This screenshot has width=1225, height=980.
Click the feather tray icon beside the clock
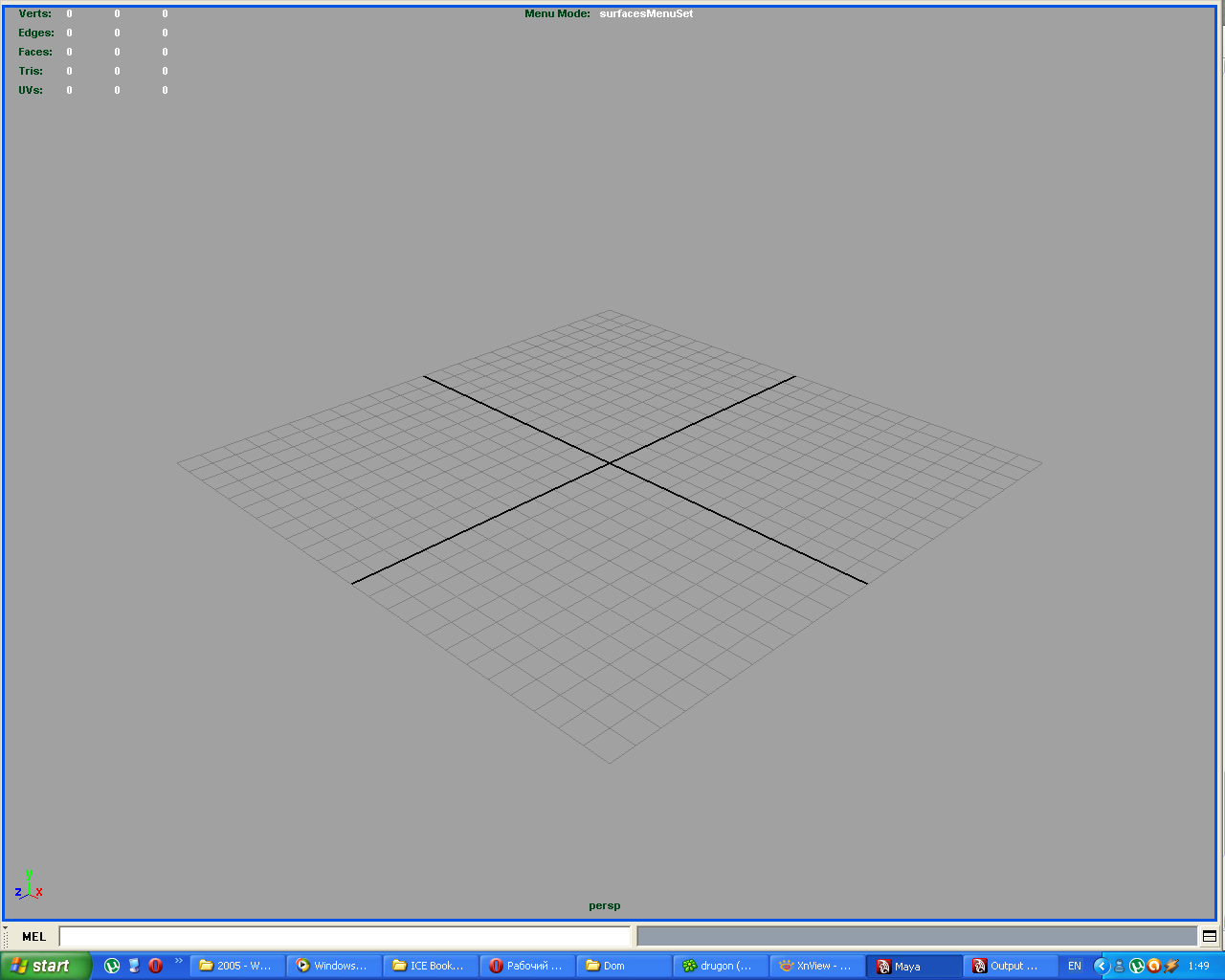pyautogui.click(x=1171, y=966)
